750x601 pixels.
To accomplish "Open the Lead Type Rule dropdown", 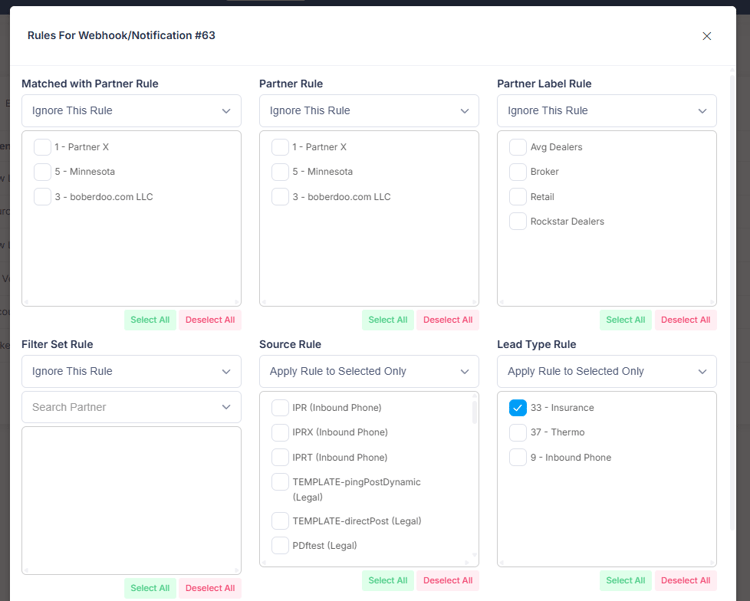I will (606, 371).
